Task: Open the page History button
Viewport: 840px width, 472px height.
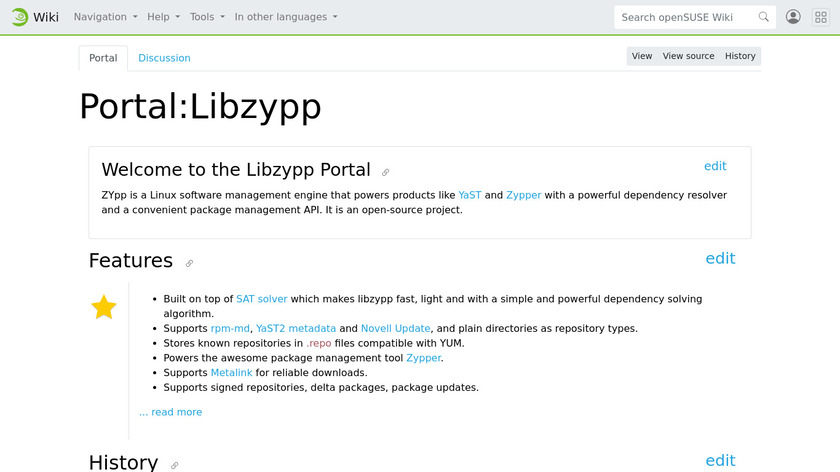Action: pyautogui.click(x=740, y=56)
